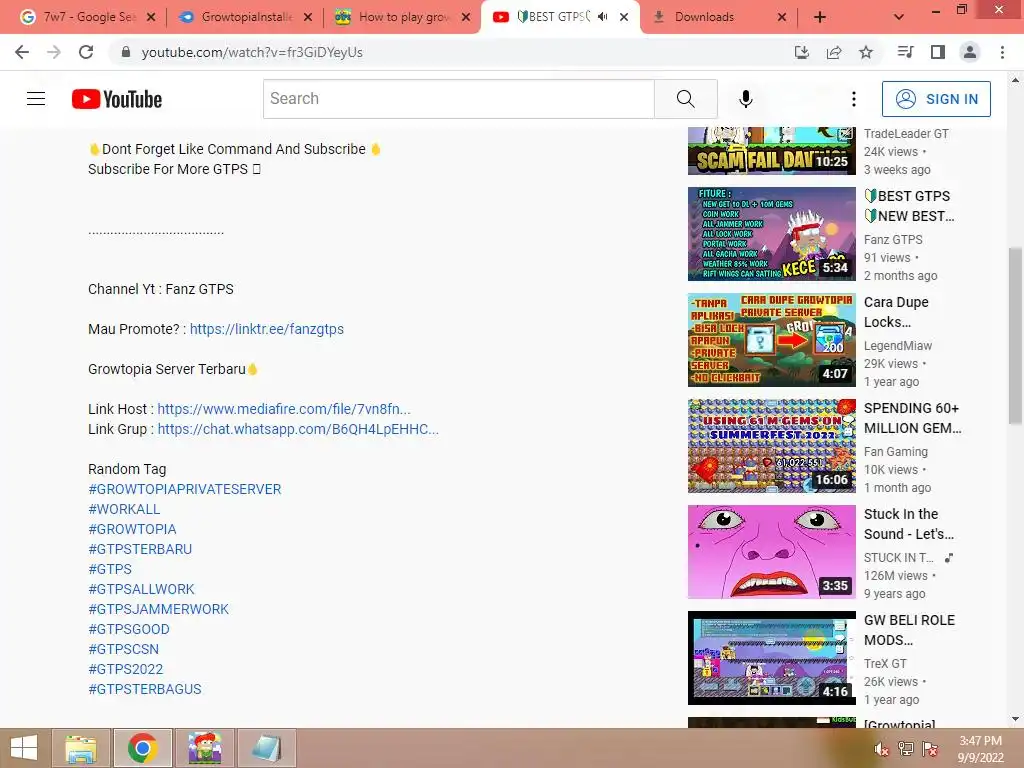Image resolution: width=1024 pixels, height=768 pixels.
Task: Close the BEST GTPS YouTube tab
Action: [624, 17]
